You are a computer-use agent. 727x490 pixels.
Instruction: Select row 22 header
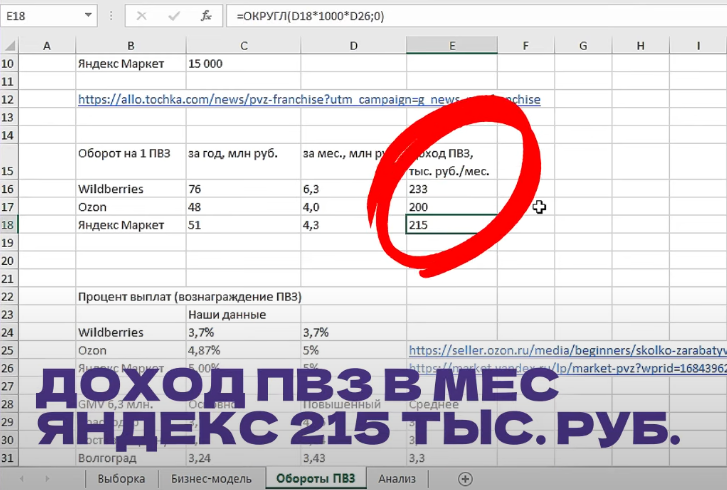(9, 297)
